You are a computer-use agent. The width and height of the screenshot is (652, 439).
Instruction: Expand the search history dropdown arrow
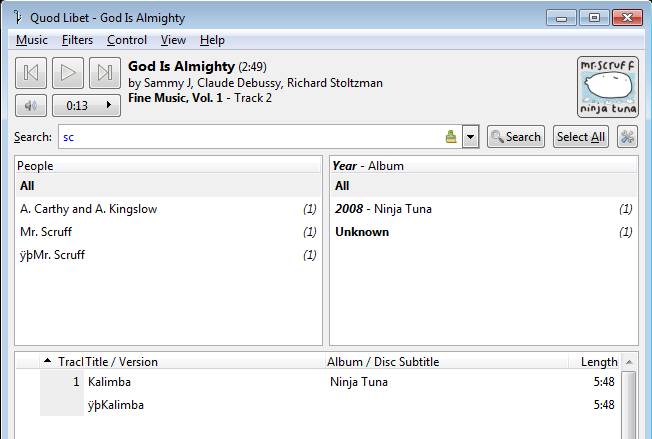point(471,137)
